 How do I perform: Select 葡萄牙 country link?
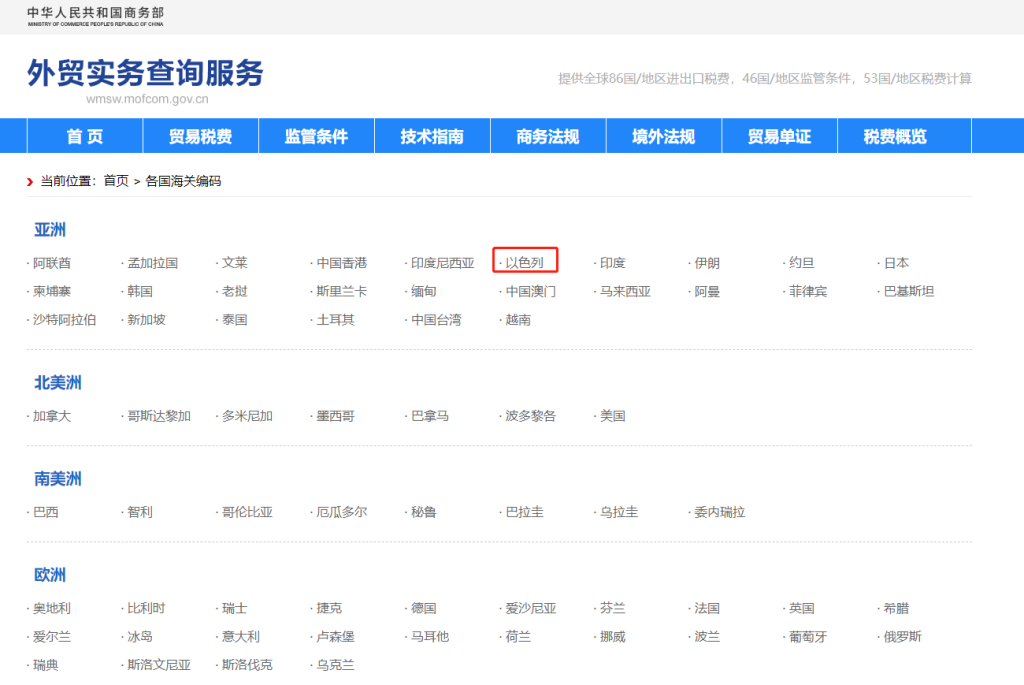(x=808, y=636)
